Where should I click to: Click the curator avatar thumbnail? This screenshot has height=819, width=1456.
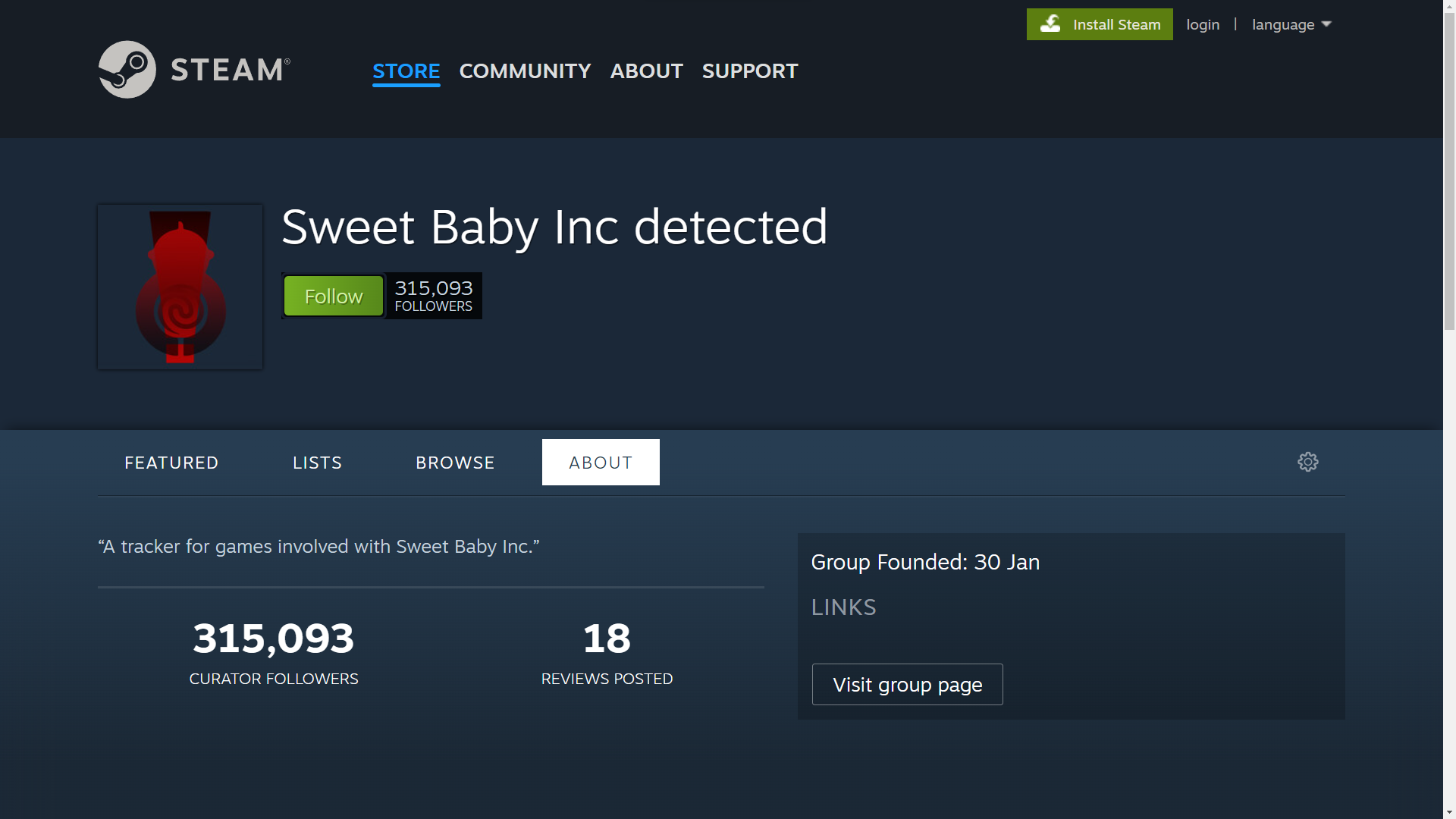[x=180, y=287]
